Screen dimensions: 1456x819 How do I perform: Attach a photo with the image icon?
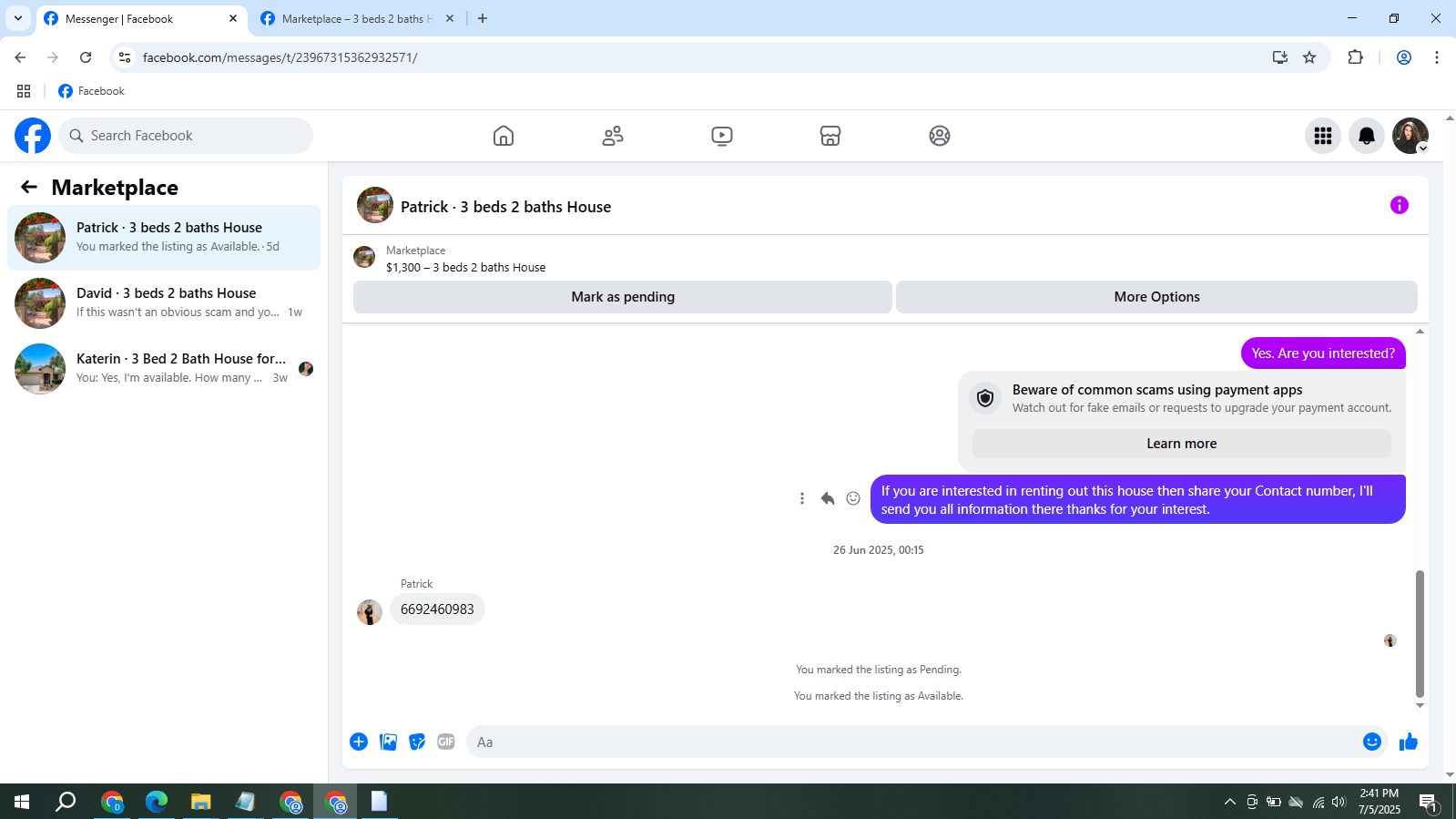point(389,742)
